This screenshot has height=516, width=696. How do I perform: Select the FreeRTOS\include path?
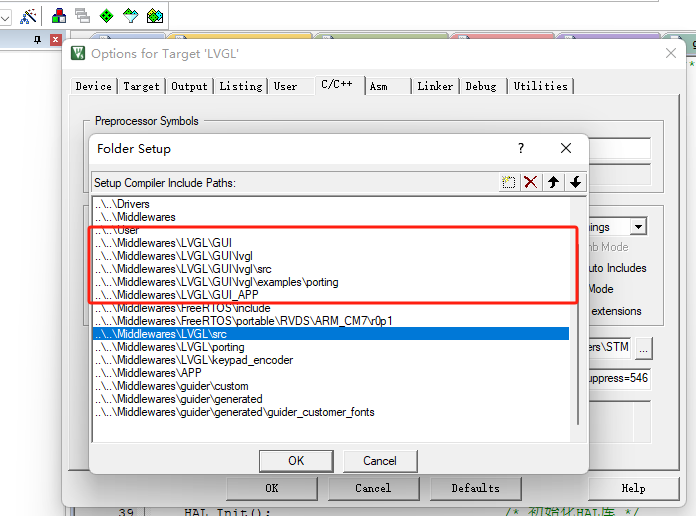pyautogui.click(x=331, y=308)
